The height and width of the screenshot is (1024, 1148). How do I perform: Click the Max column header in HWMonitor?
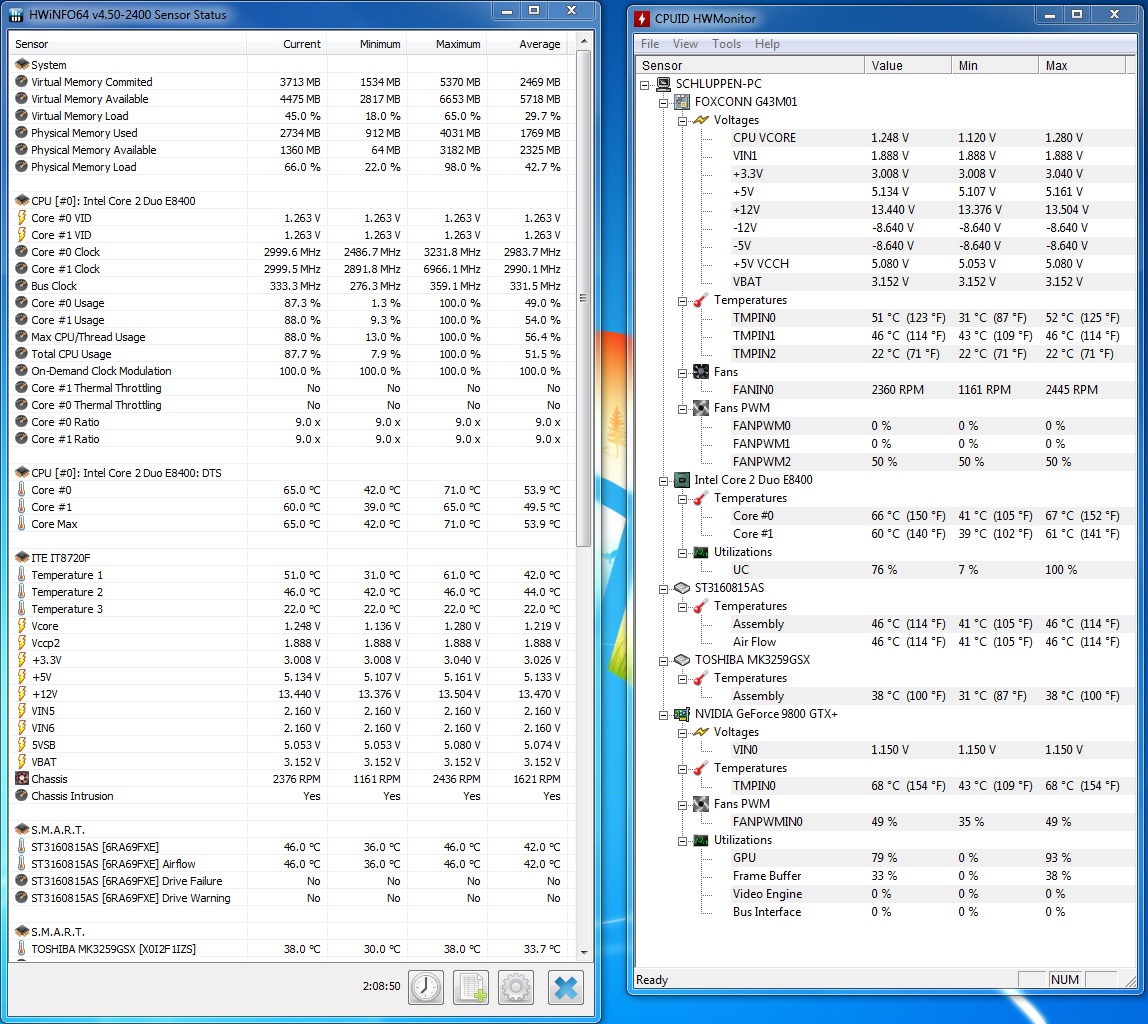pos(1082,65)
